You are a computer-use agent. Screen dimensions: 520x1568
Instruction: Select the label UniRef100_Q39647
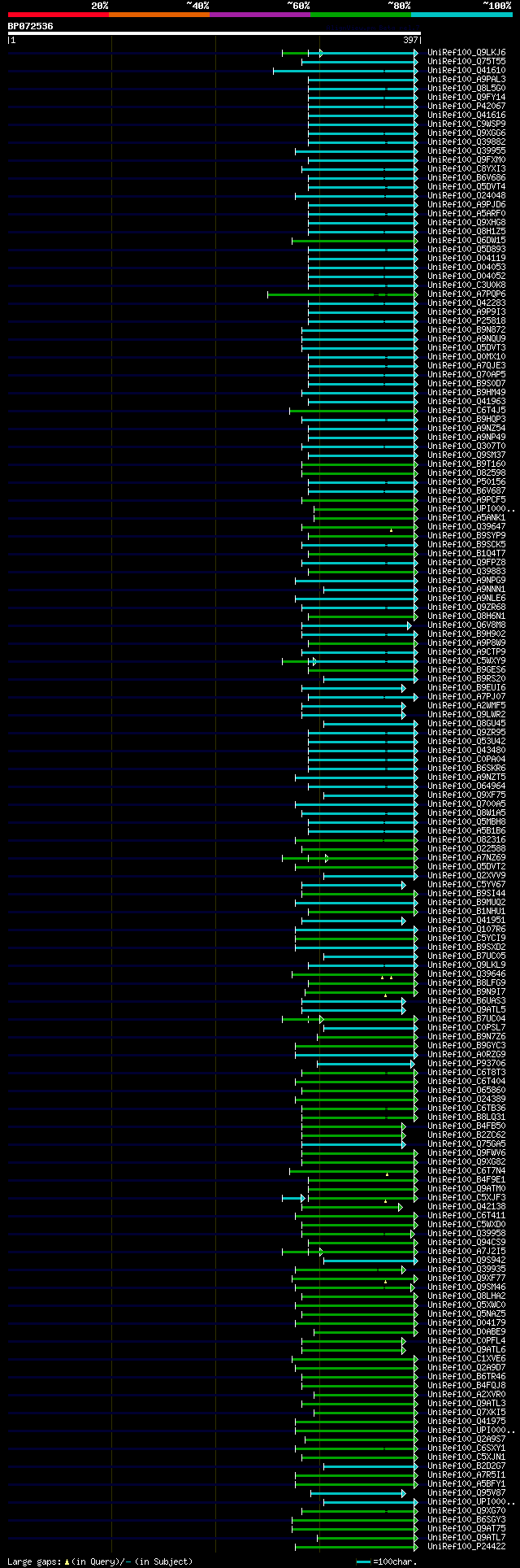pyautogui.click(x=466, y=526)
